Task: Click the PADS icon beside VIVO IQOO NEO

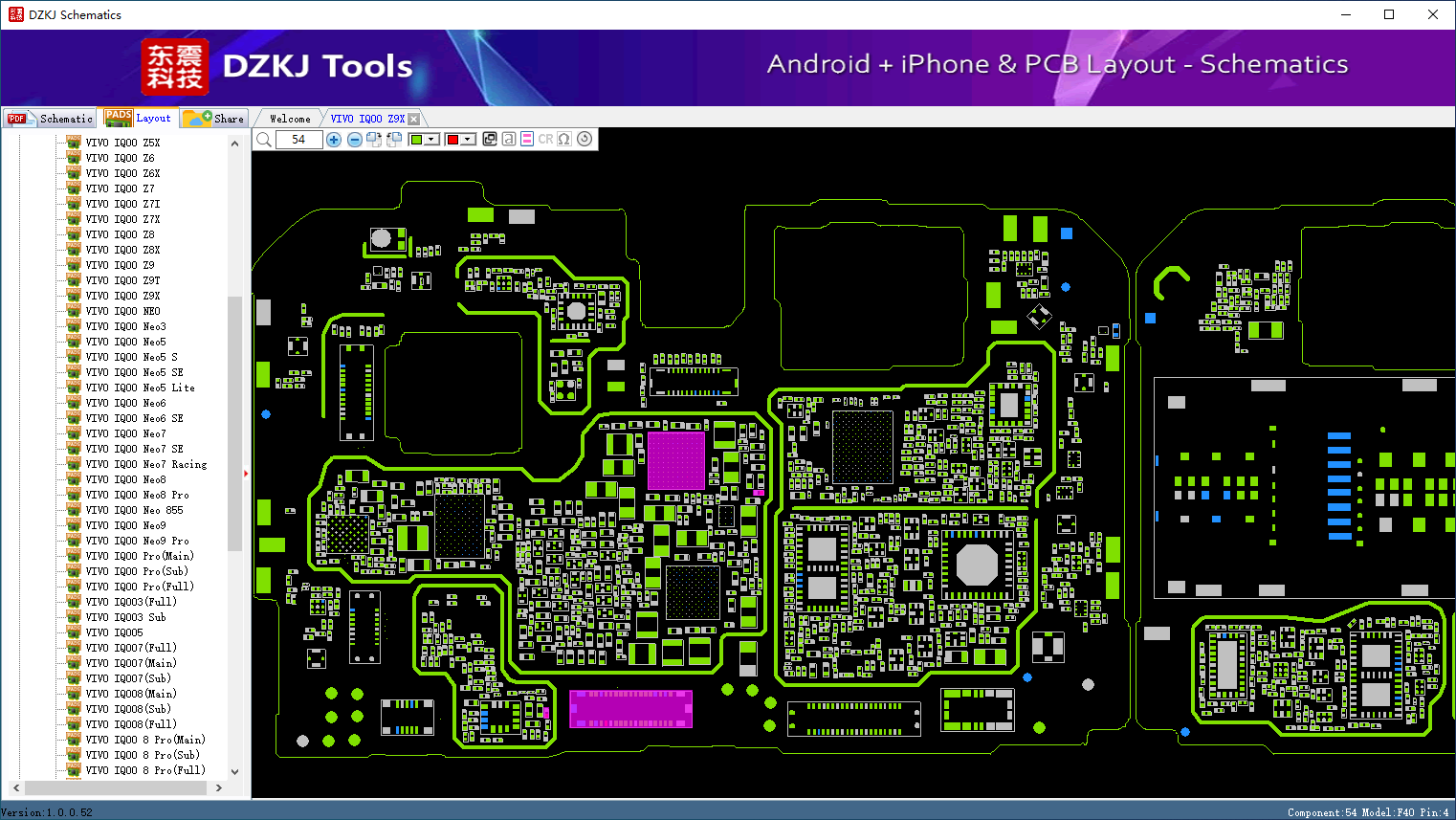Action: point(74,311)
